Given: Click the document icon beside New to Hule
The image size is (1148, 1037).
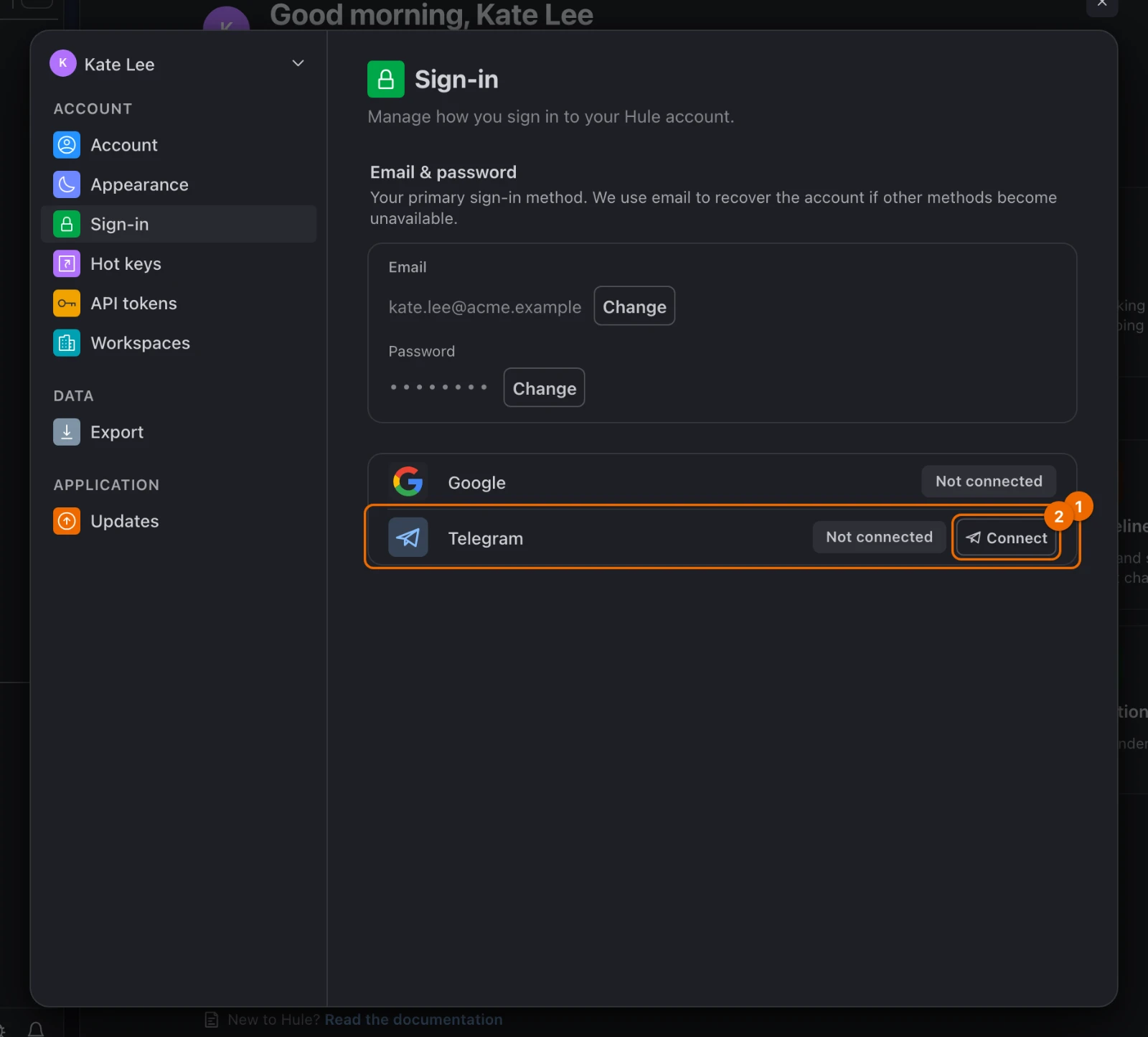Looking at the screenshot, I should coord(211,1020).
